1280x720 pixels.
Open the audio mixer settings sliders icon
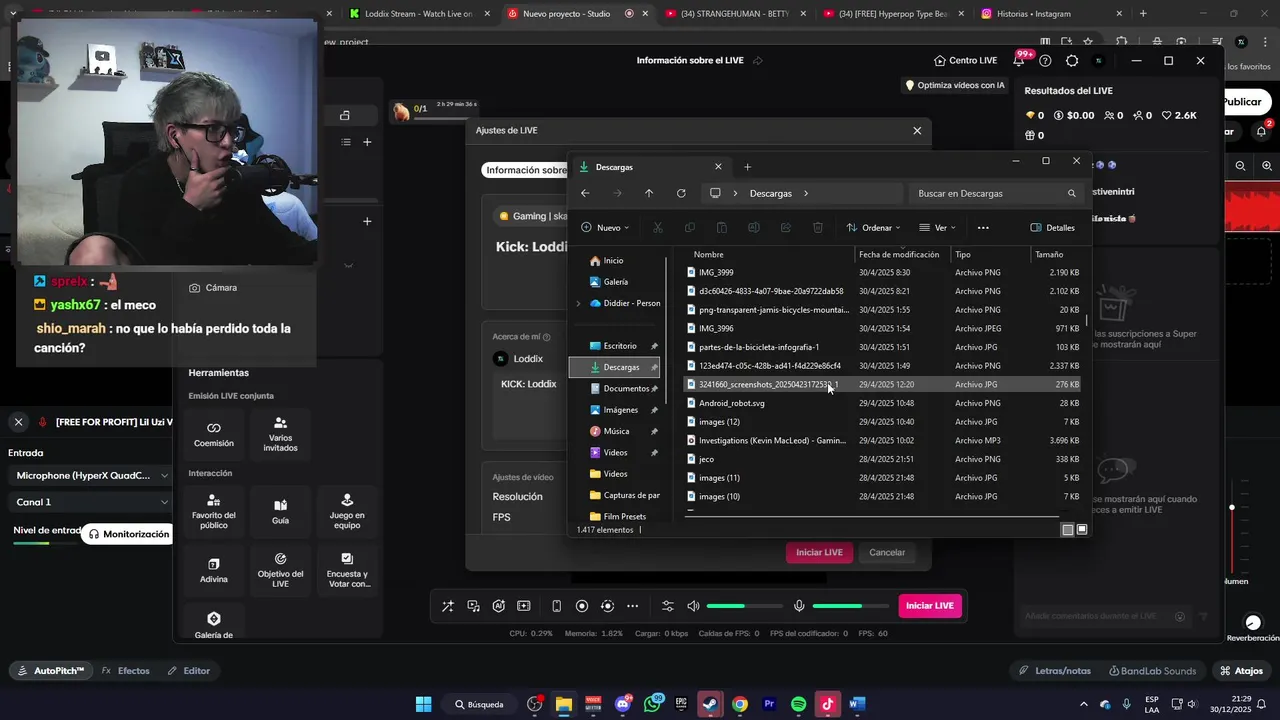[668, 606]
